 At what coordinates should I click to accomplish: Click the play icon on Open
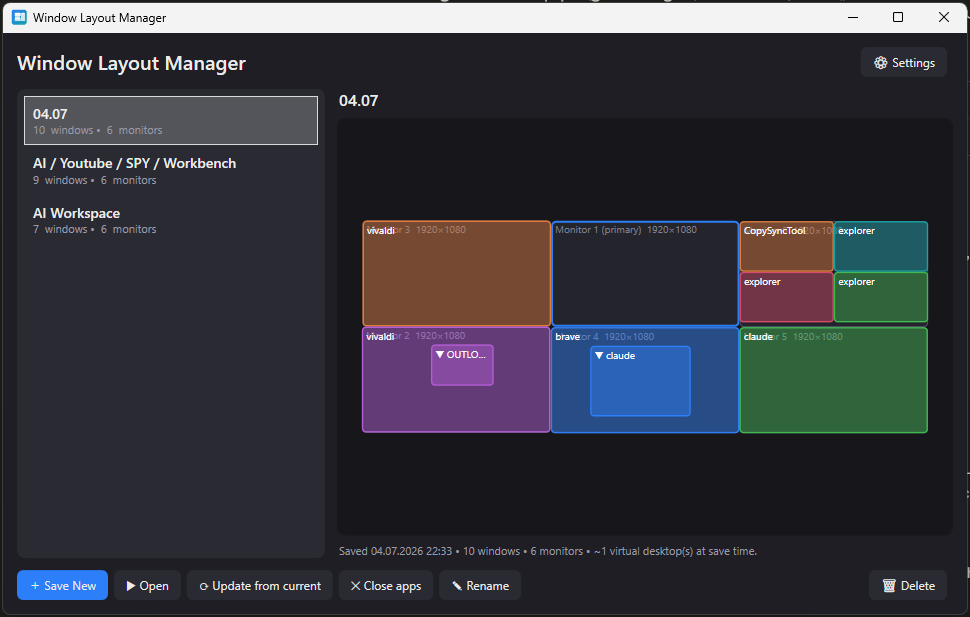pyautogui.click(x=131, y=585)
